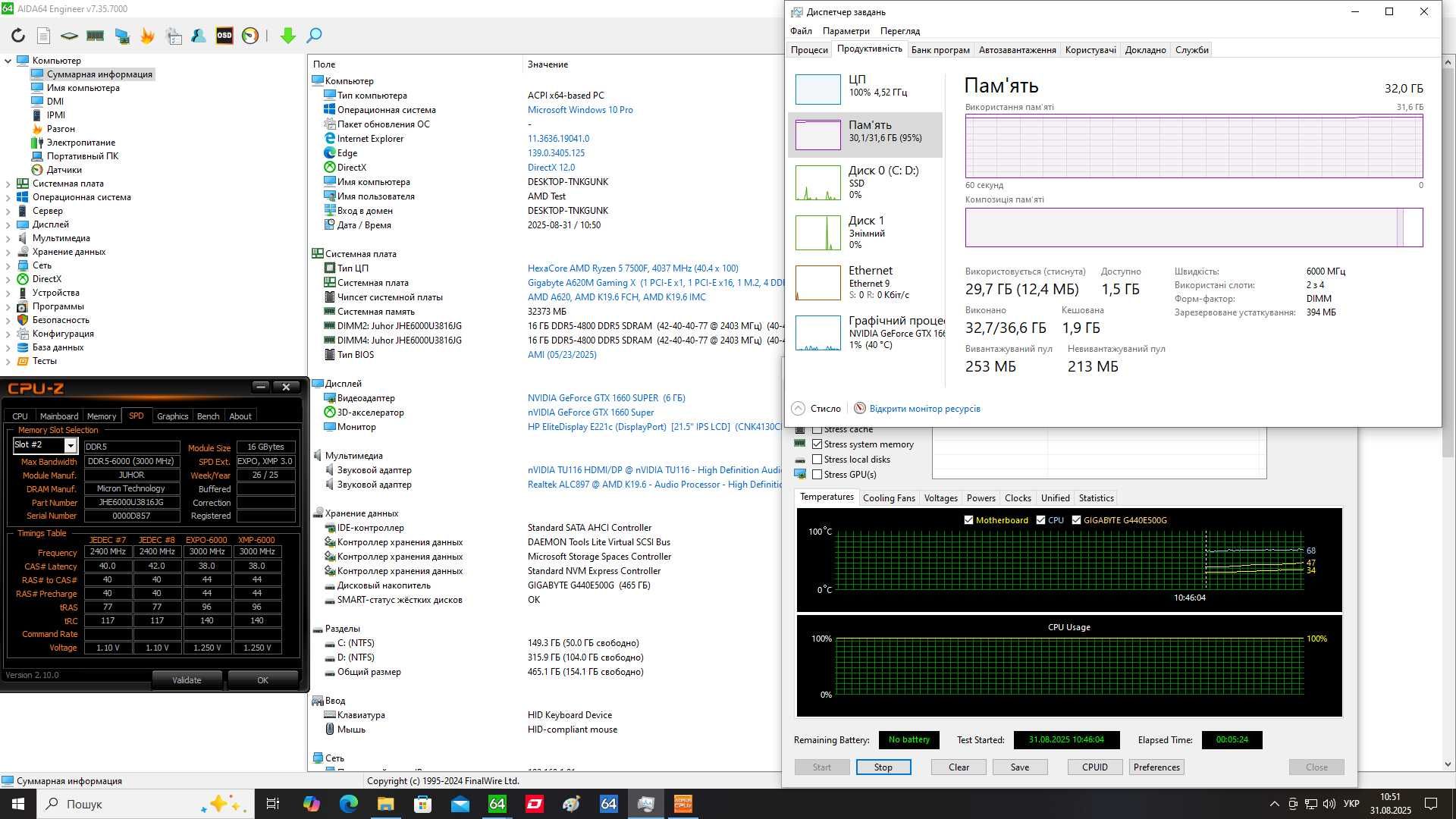This screenshot has height=819, width=1456.
Task: Toggle Stress system memory checkbox
Action: coord(817,444)
